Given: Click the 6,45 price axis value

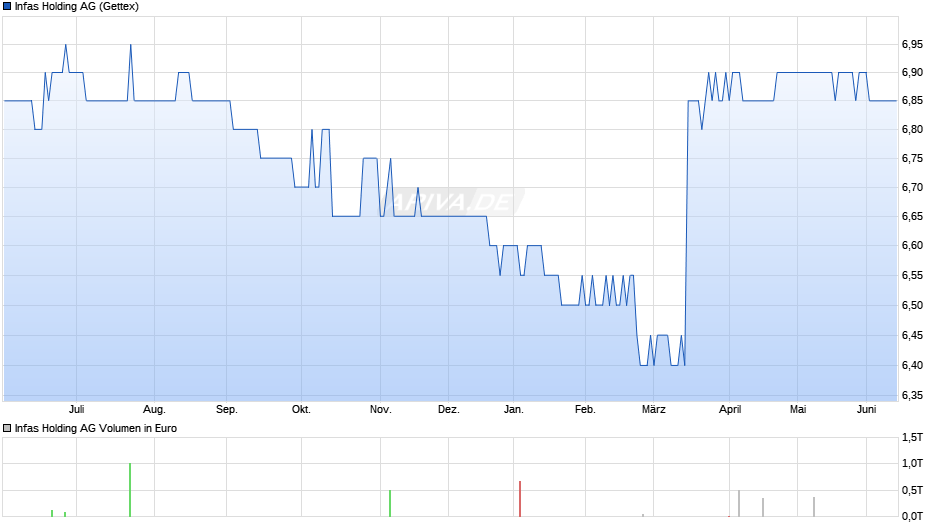Looking at the screenshot, I should click(x=912, y=335).
